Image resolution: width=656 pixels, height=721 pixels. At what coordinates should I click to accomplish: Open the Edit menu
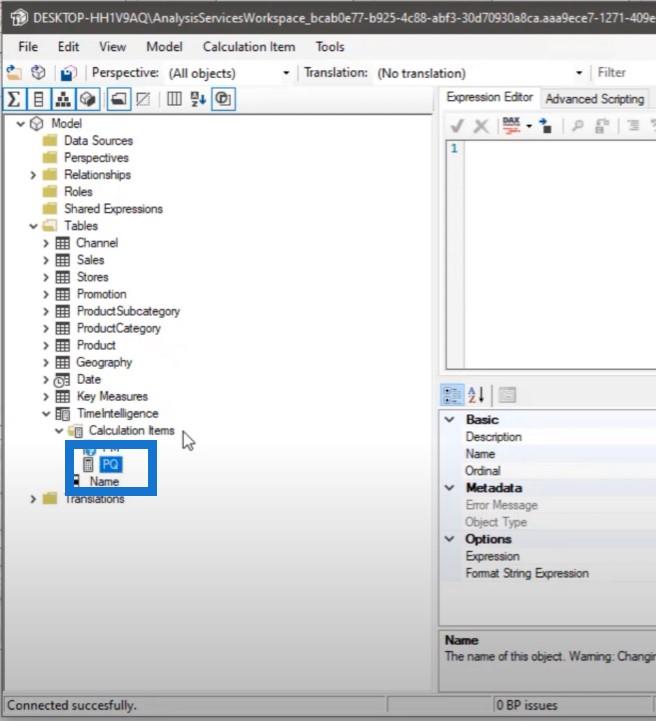(x=68, y=47)
